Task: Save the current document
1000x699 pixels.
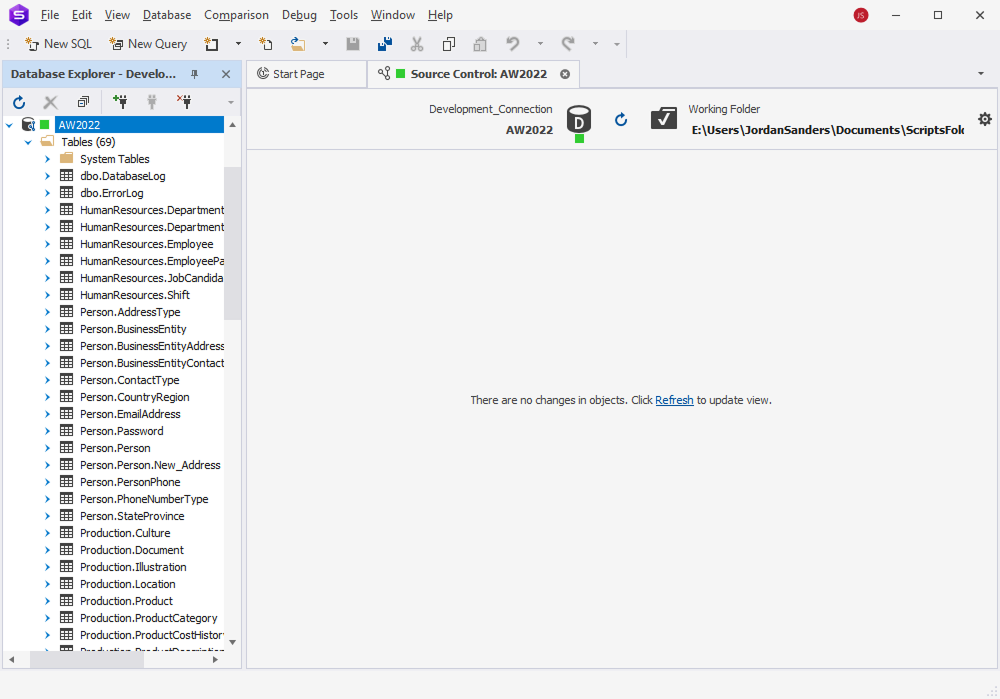Action: [x=353, y=44]
